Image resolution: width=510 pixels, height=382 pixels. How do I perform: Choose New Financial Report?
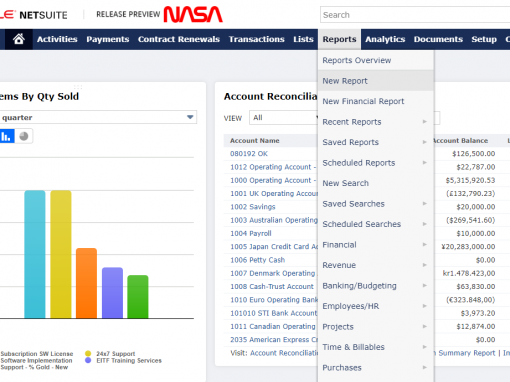tap(376, 101)
